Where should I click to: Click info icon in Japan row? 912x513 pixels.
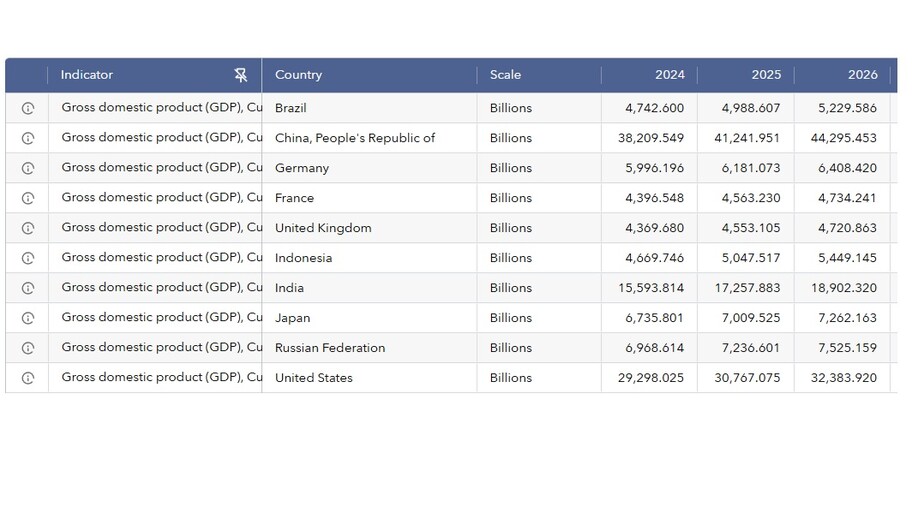pos(28,318)
